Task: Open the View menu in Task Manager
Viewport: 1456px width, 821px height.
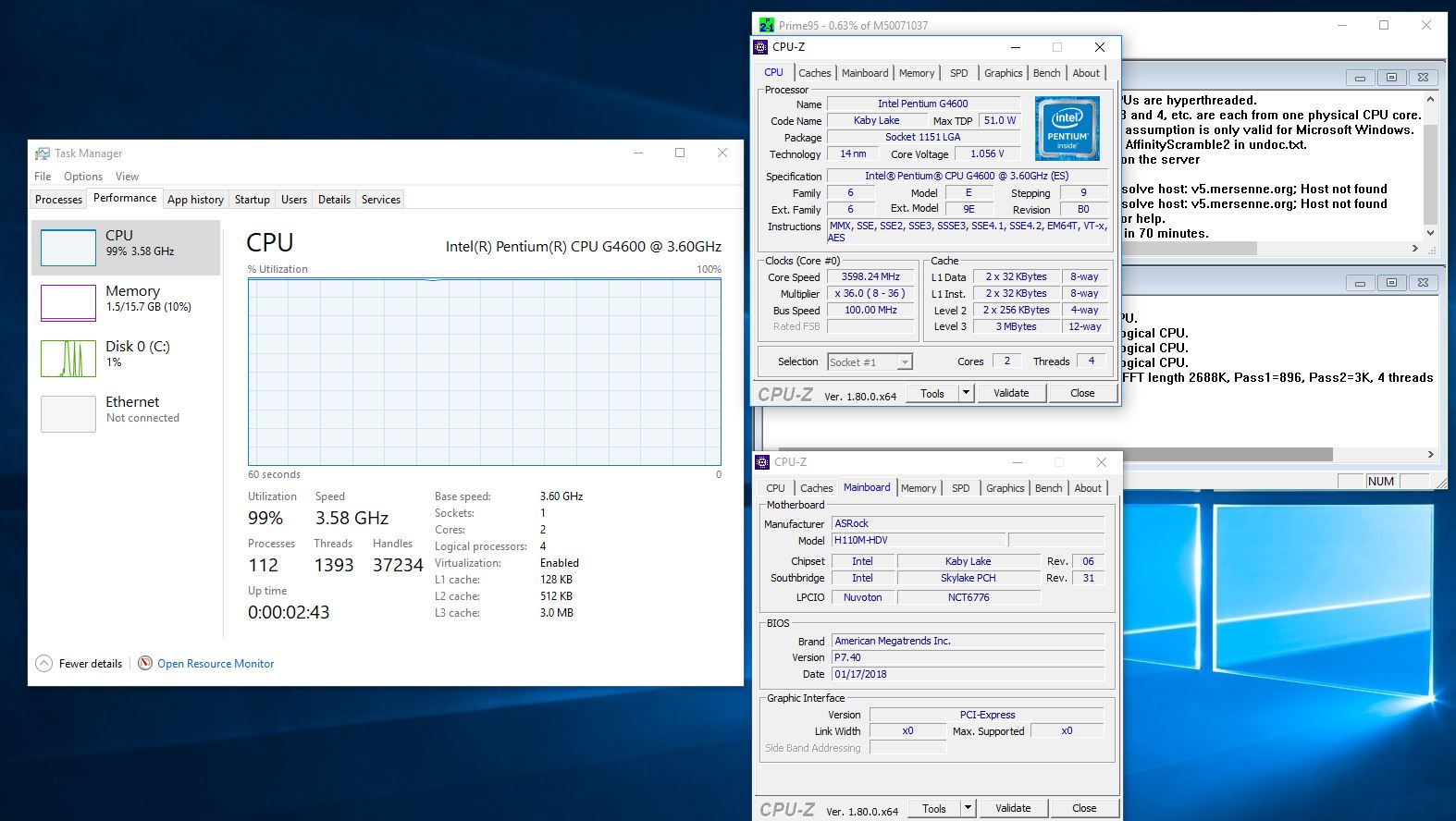Action: tap(127, 177)
